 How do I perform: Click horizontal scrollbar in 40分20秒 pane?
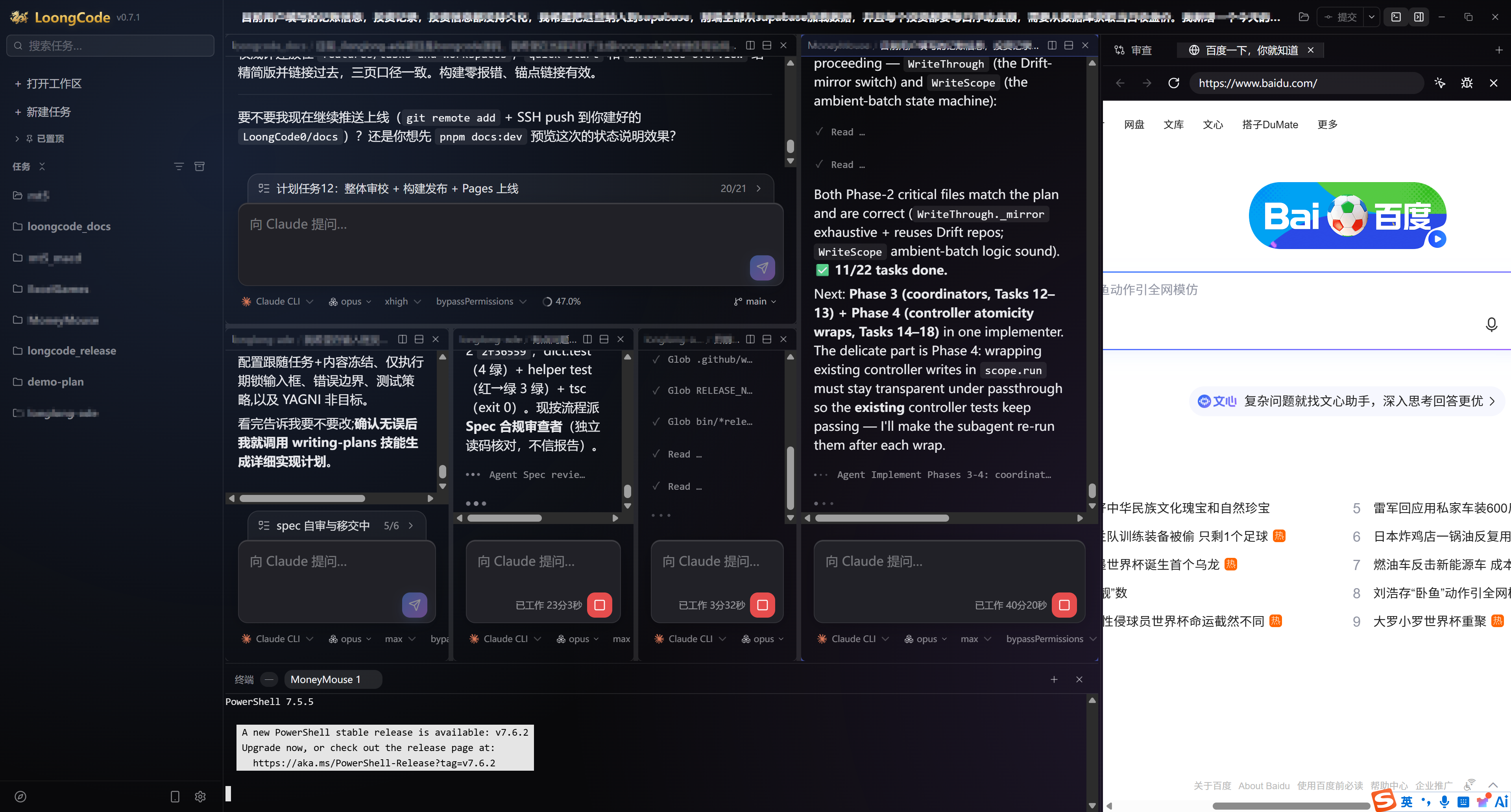(881, 518)
